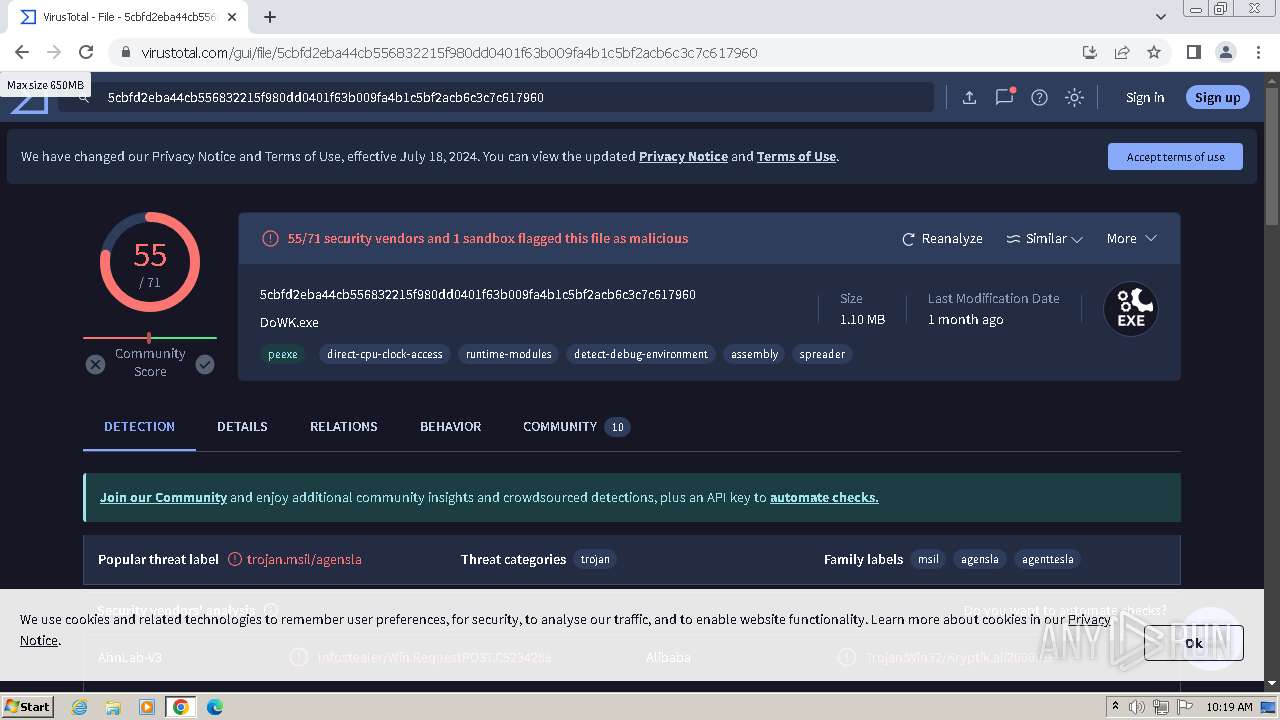Screen dimensions: 1280x720
Task: Click the 55/71 detection score circle
Action: 150,263
